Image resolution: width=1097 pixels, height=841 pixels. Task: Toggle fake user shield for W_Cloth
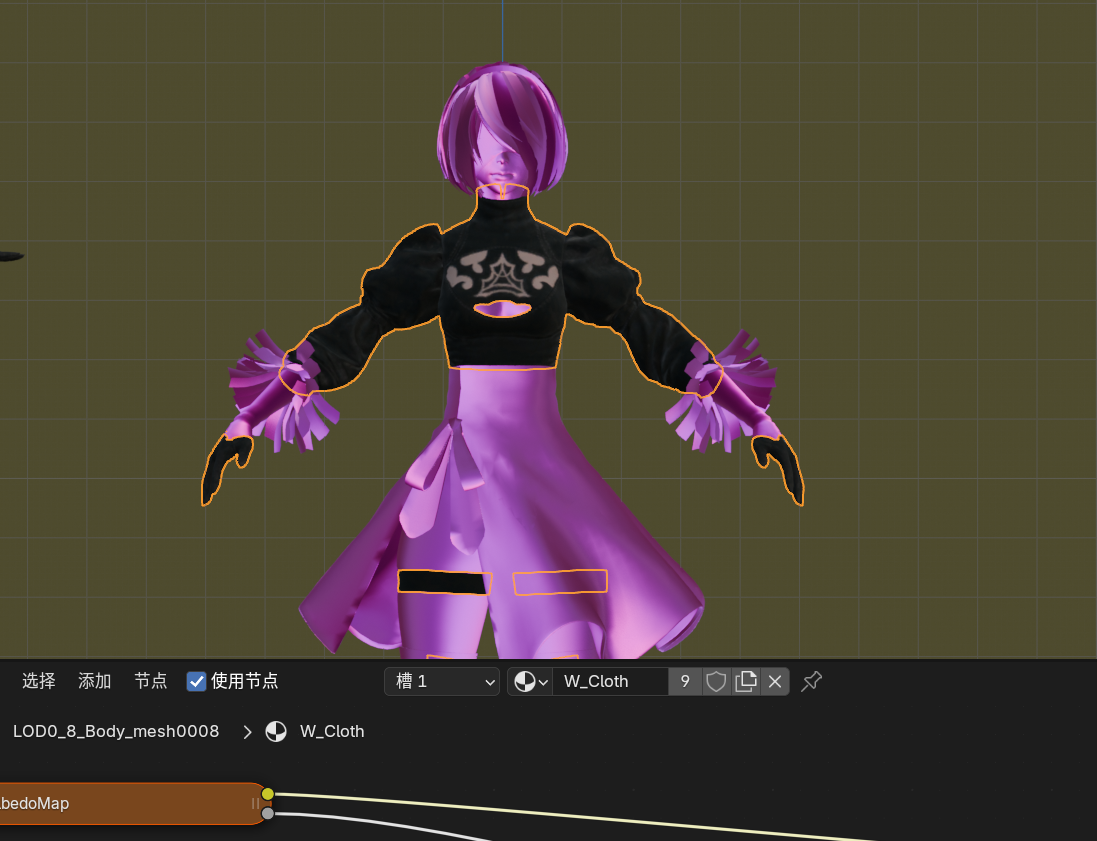pos(716,682)
